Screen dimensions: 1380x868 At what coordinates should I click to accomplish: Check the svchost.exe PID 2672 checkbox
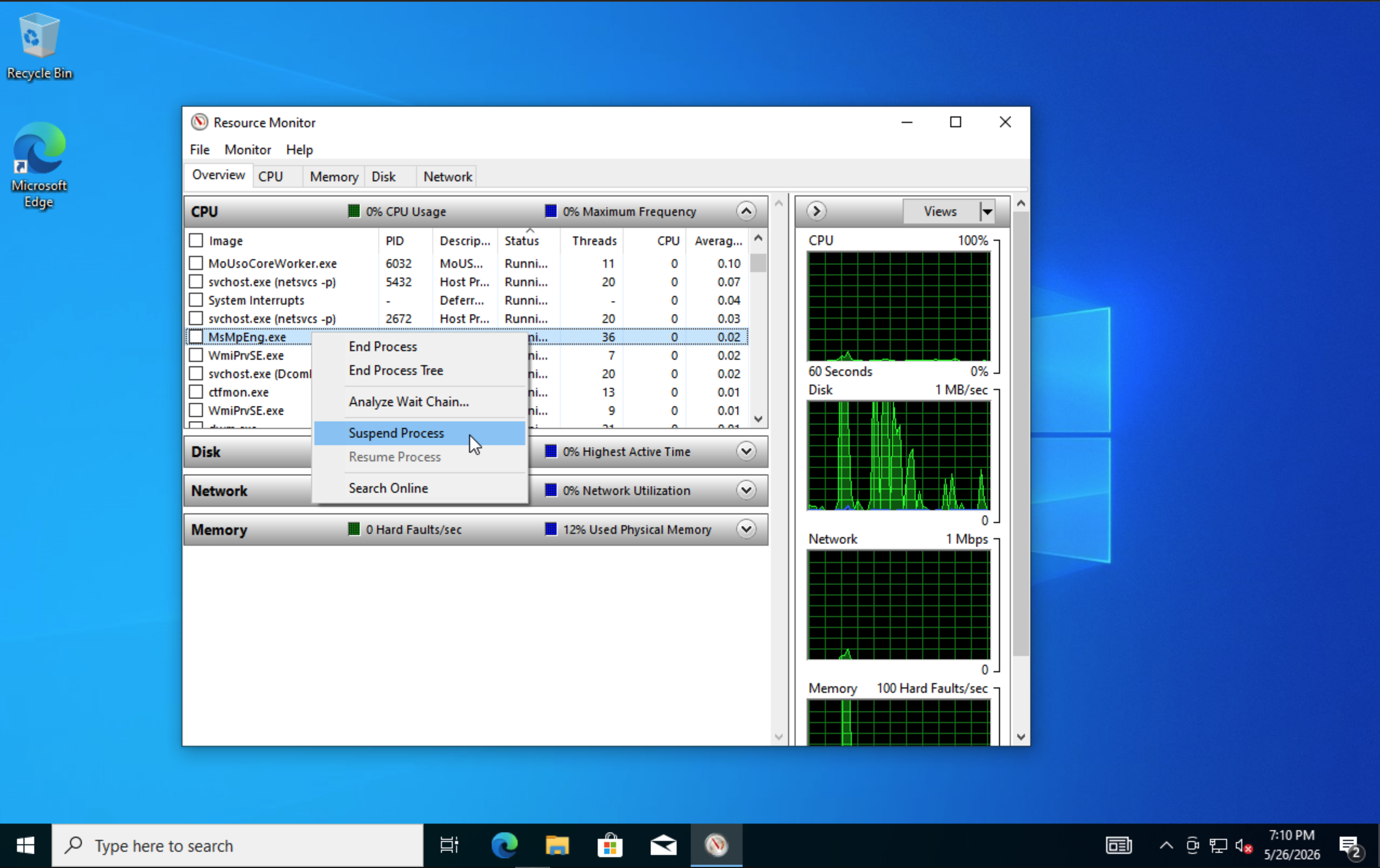pyautogui.click(x=196, y=319)
